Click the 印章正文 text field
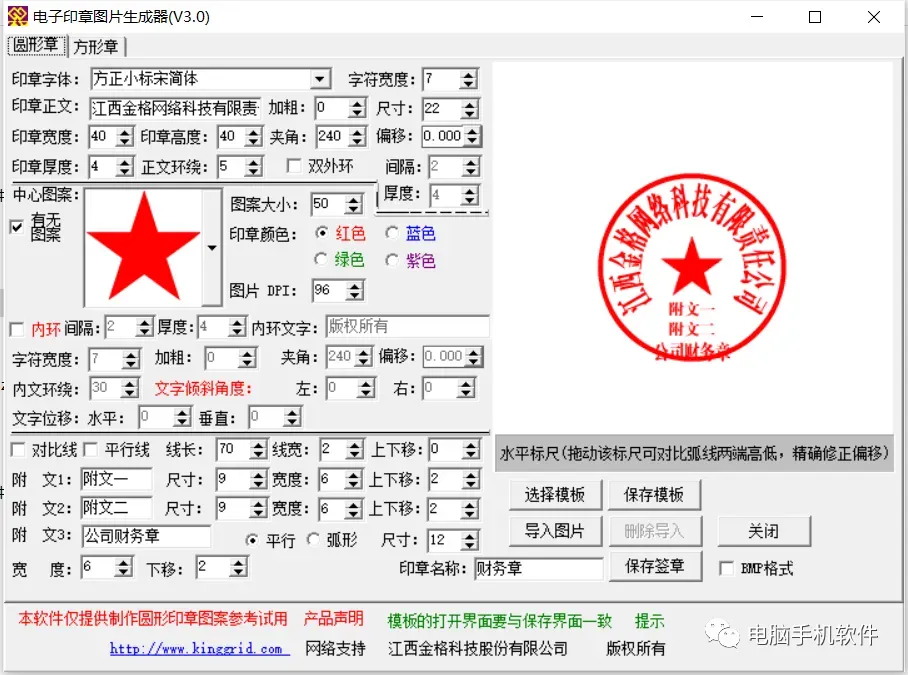The width and height of the screenshot is (908, 675). point(175,108)
